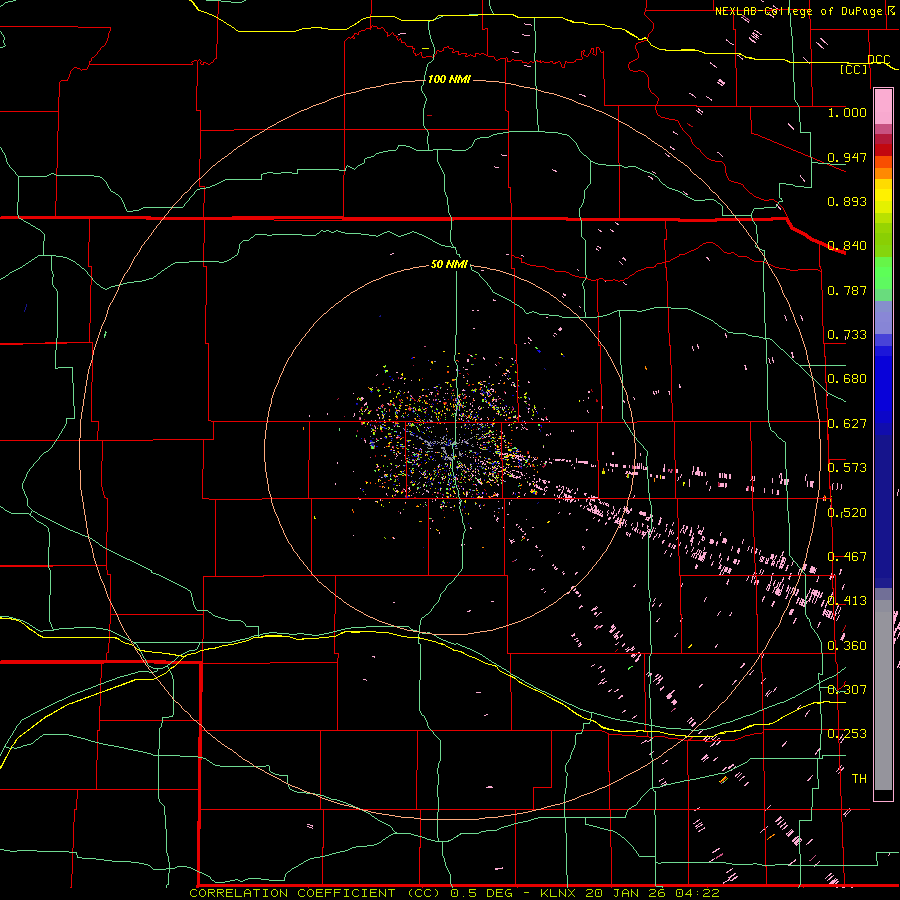Image resolution: width=900 pixels, height=900 pixels.
Task: Click the 0.947 color scale value
Action: pyautogui.click(x=847, y=157)
